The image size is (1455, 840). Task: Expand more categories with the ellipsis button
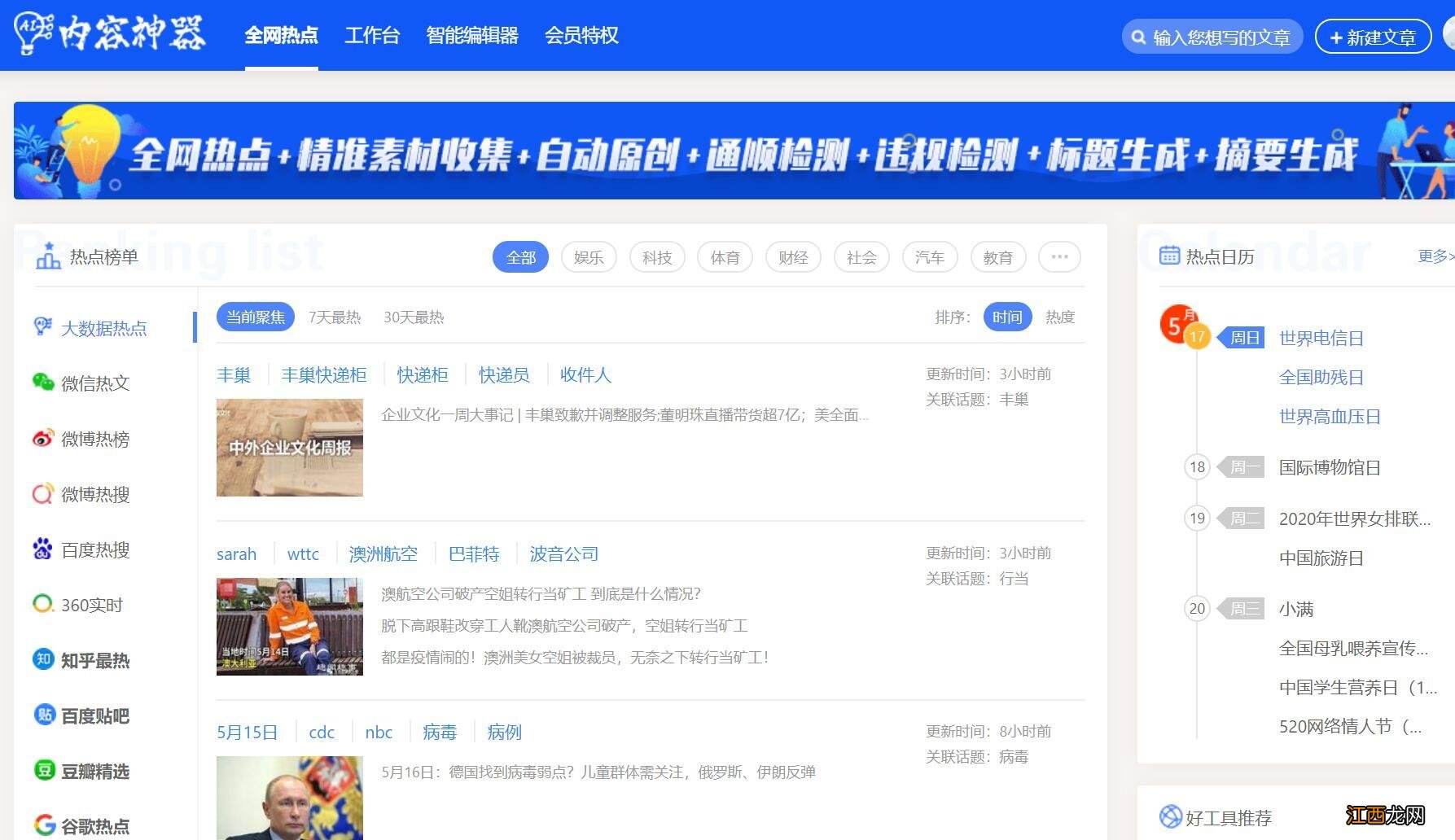tap(1059, 257)
